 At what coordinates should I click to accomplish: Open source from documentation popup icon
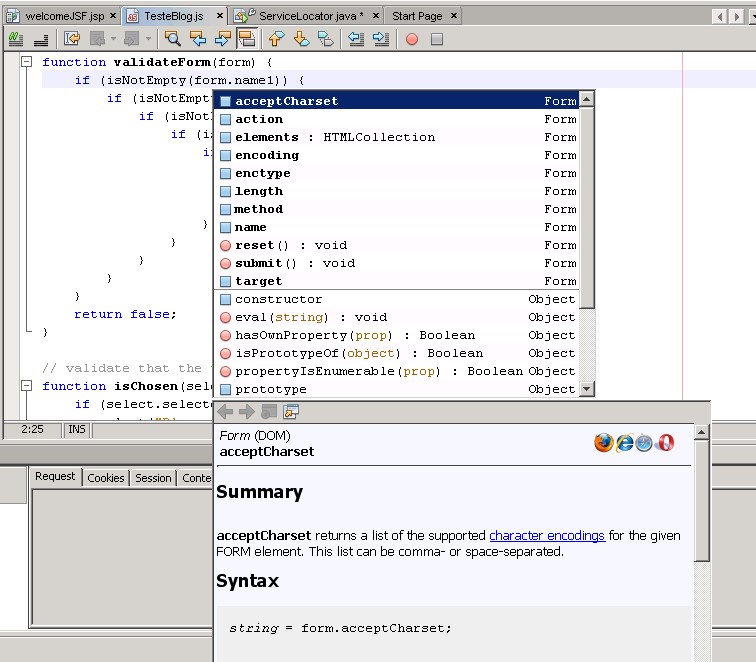(x=291, y=411)
